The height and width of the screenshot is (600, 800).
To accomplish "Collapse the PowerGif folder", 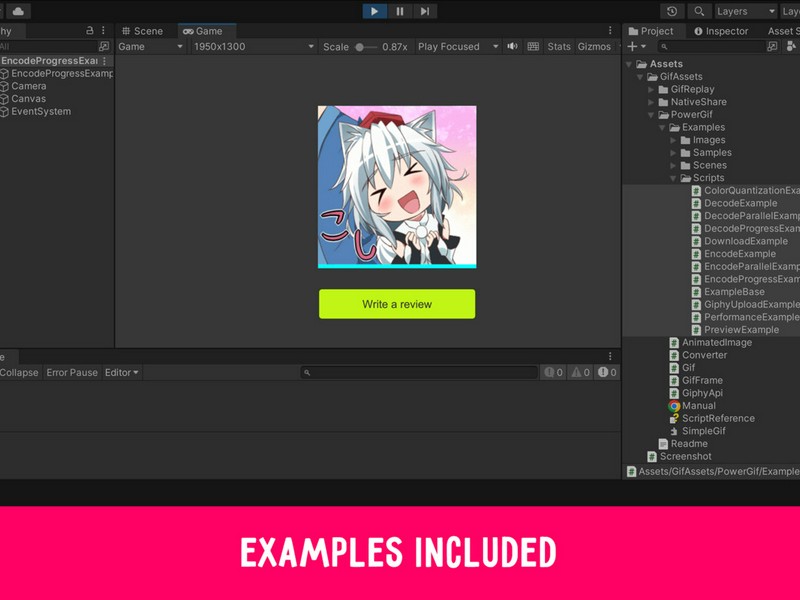I will pos(651,115).
